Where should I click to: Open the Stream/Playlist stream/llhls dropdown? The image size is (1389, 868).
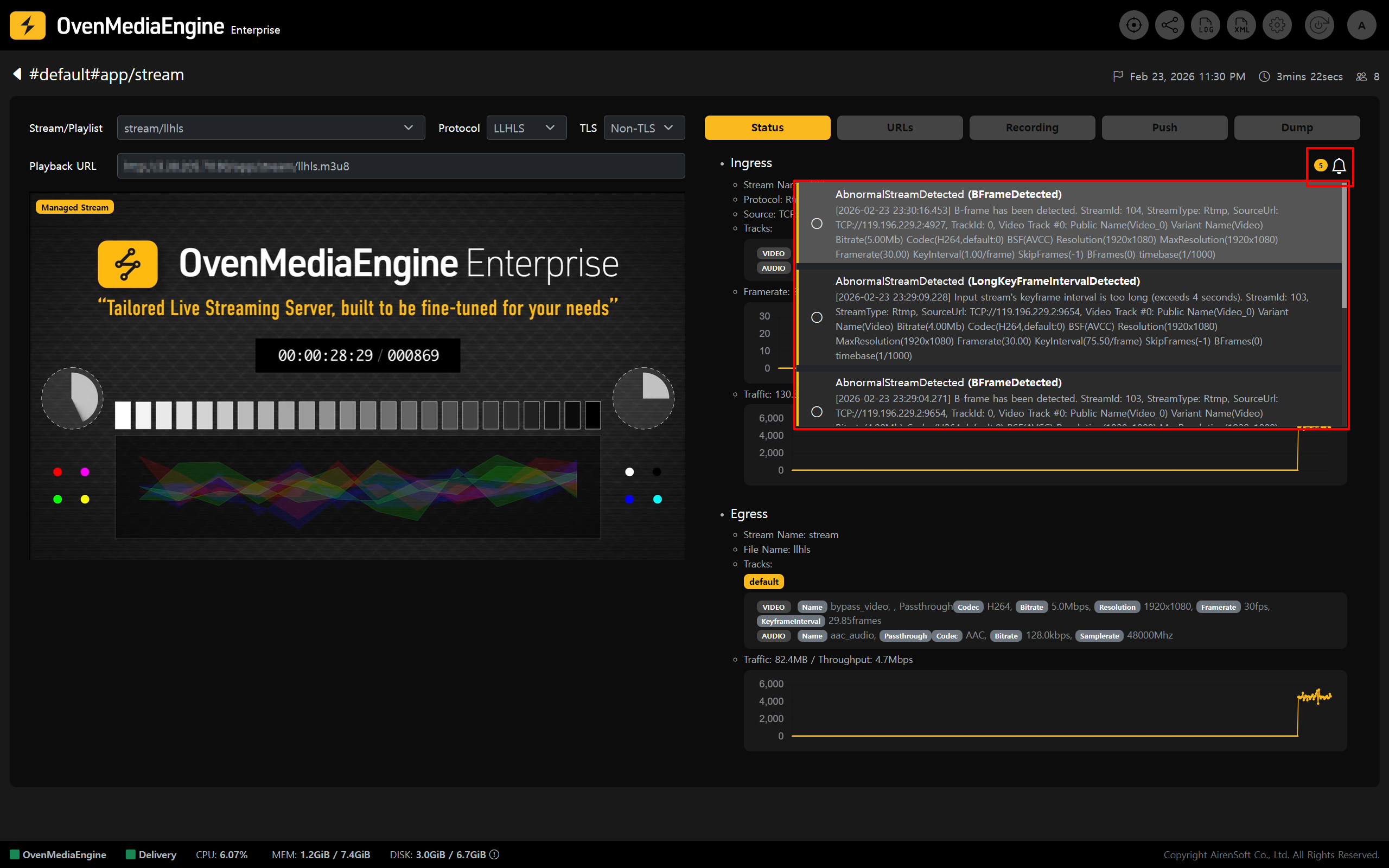click(x=270, y=128)
